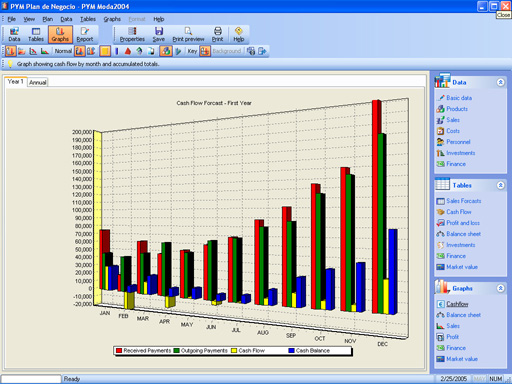Open Balance sheet graph link
Screen dimensions: 512x384
tap(463, 315)
